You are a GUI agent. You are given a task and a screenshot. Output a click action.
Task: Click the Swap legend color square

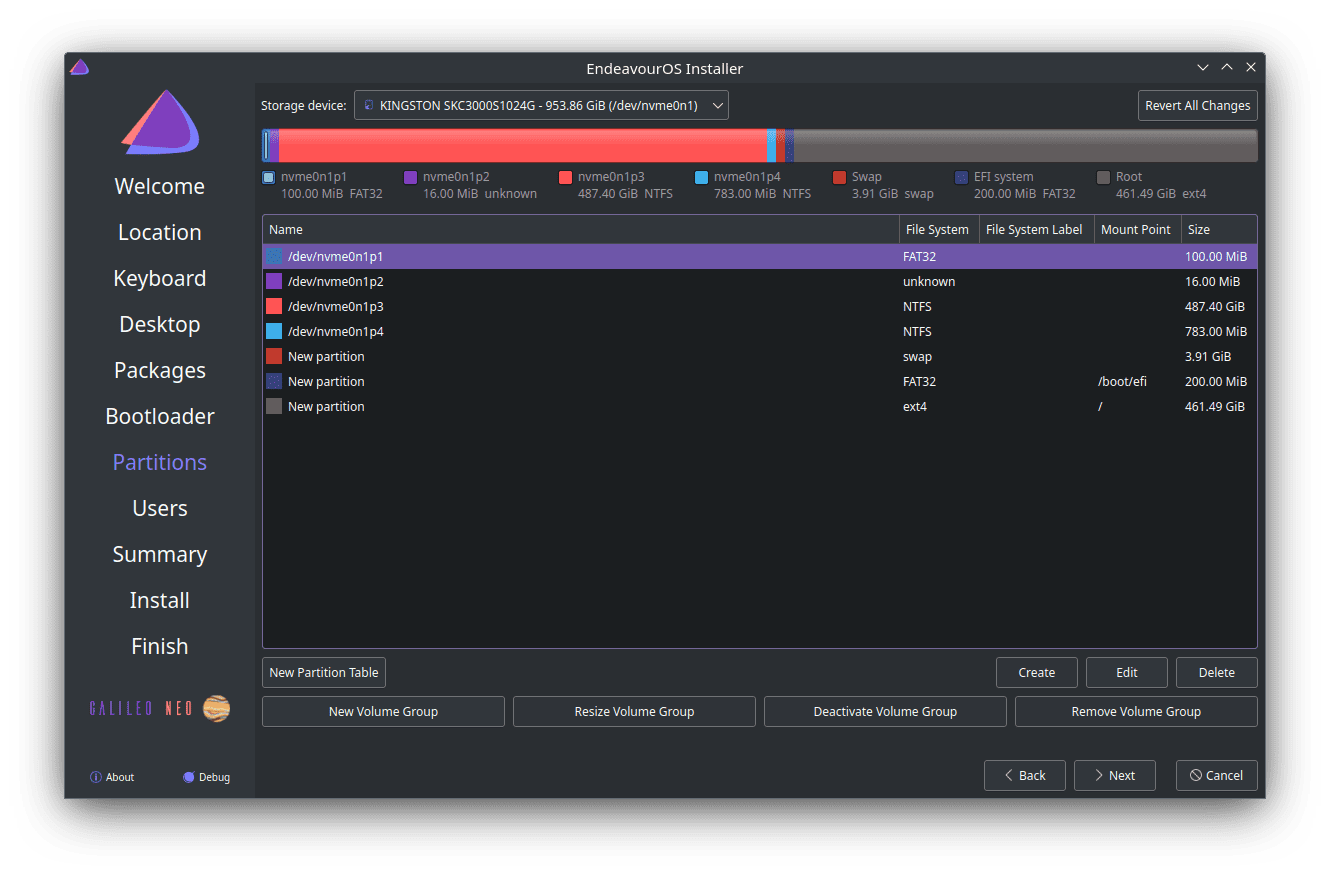(840, 177)
